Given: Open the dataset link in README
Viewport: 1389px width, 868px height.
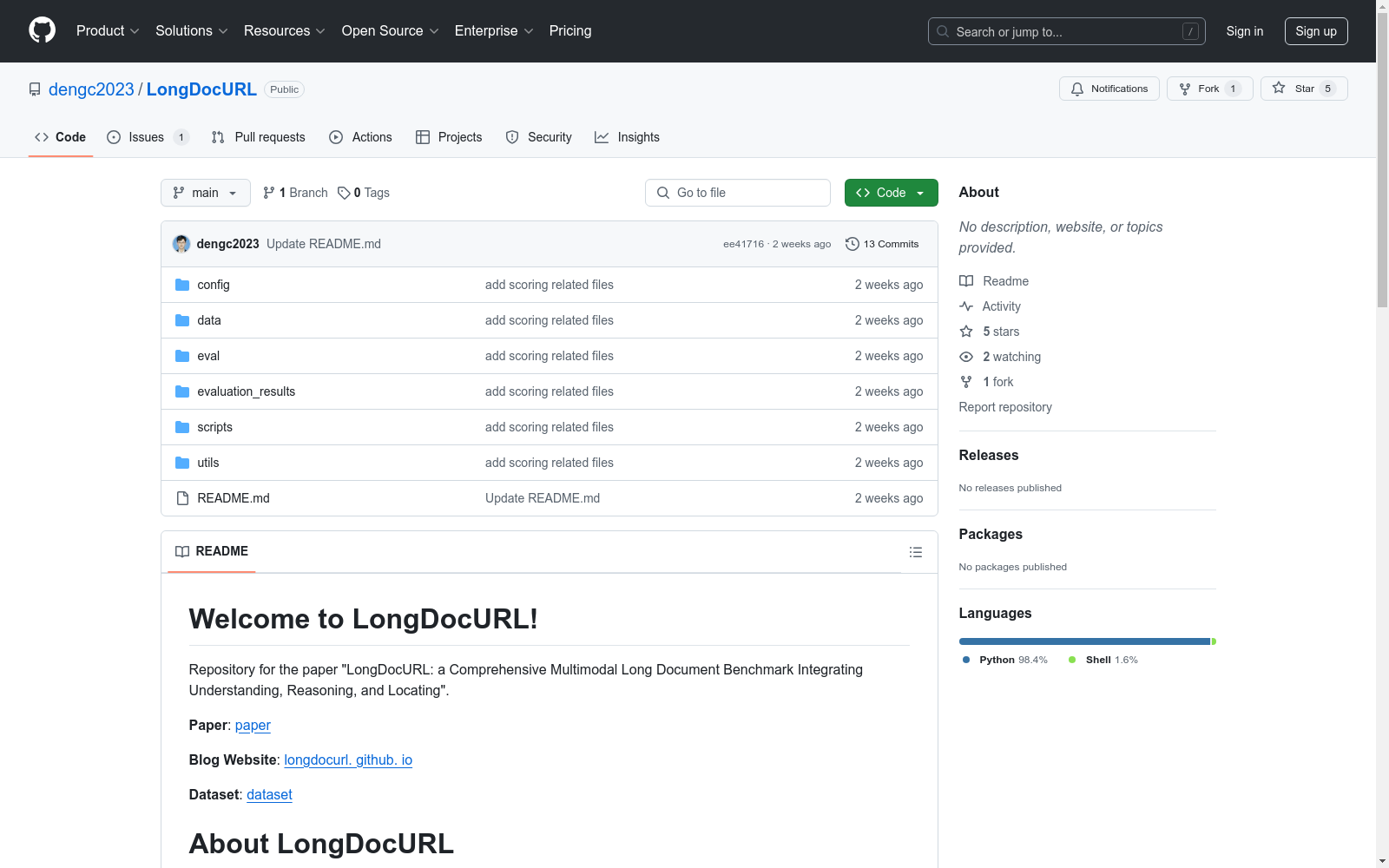Looking at the screenshot, I should (x=269, y=794).
